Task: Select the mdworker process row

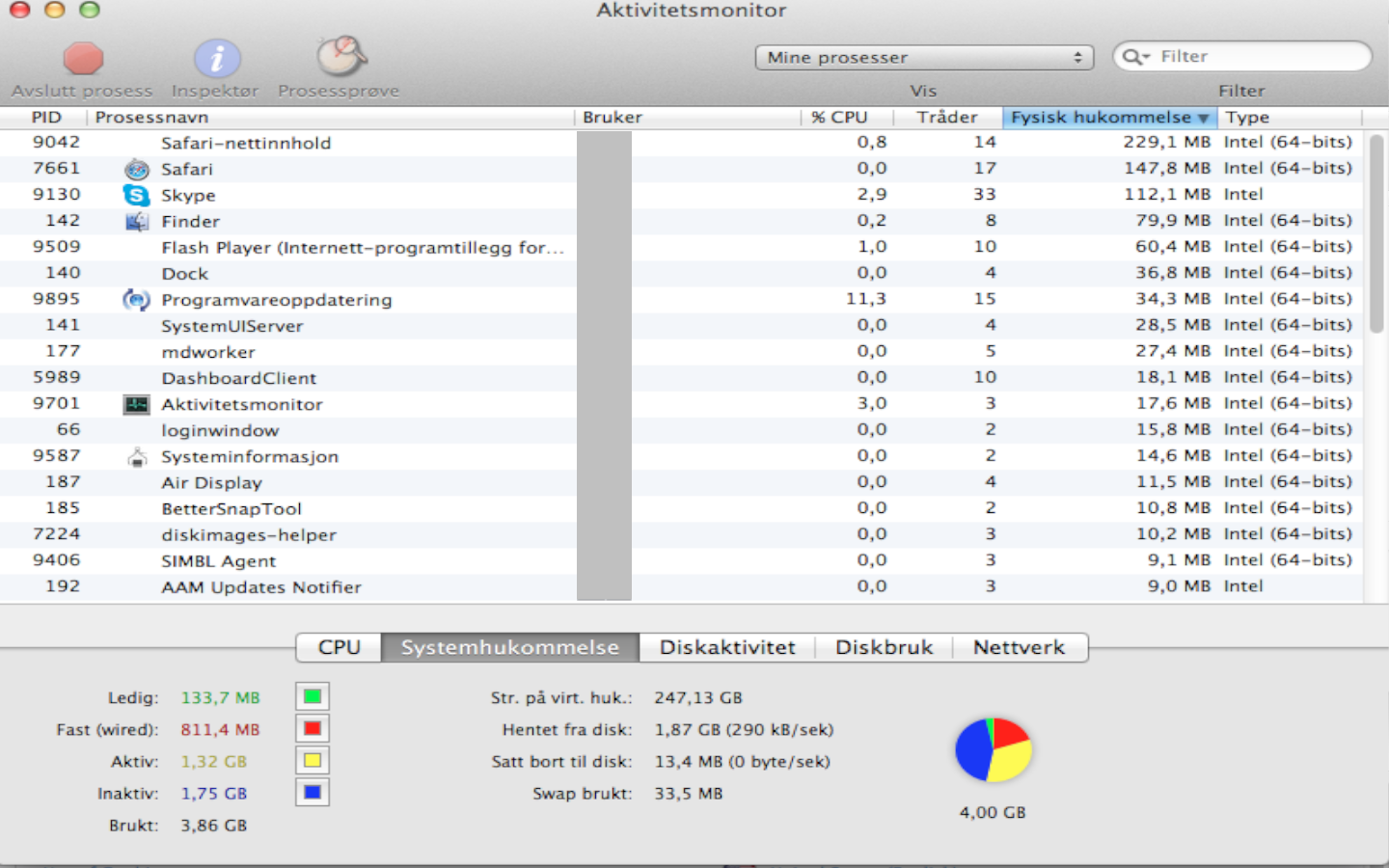Action: tap(681, 351)
